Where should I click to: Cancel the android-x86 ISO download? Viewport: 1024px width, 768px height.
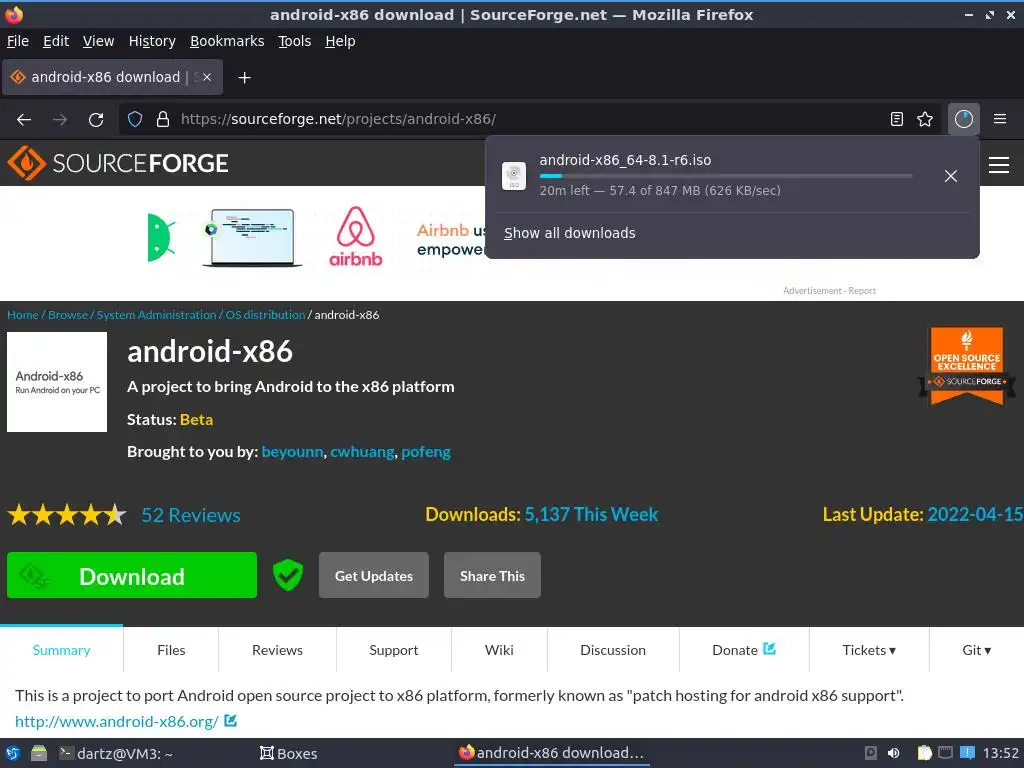pos(950,176)
